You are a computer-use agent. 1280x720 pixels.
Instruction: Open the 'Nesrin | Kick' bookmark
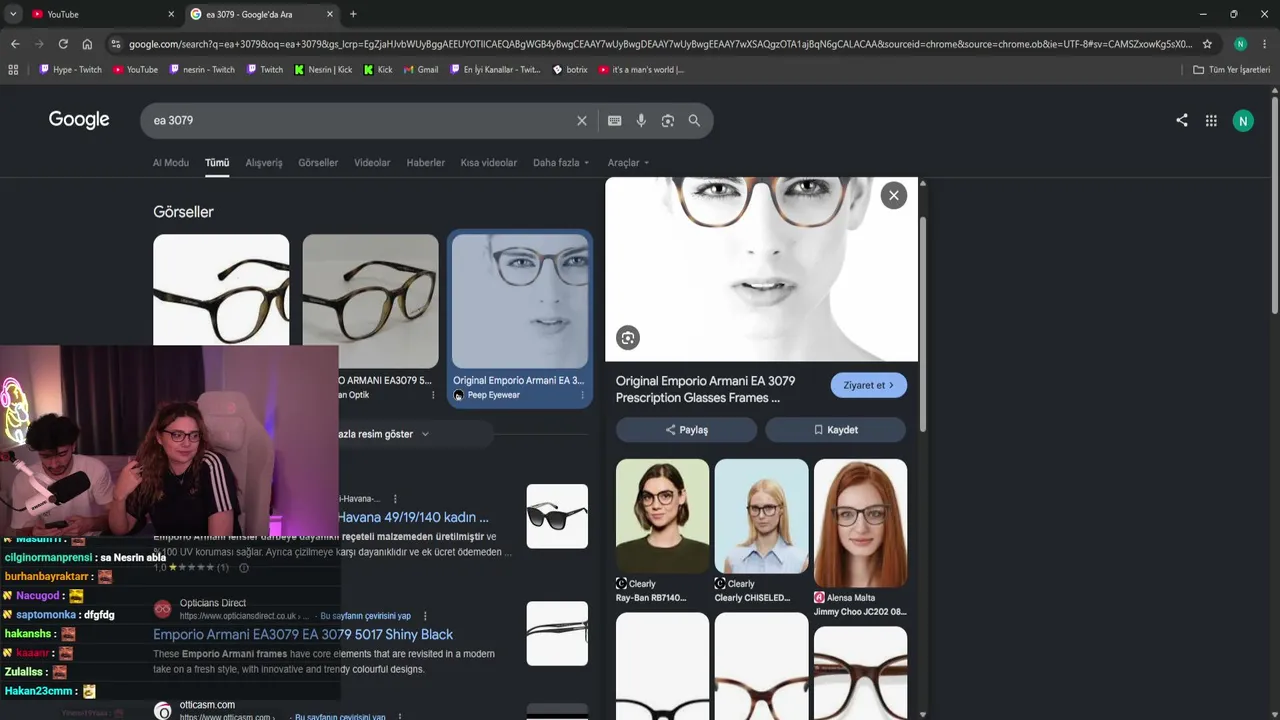coord(323,70)
